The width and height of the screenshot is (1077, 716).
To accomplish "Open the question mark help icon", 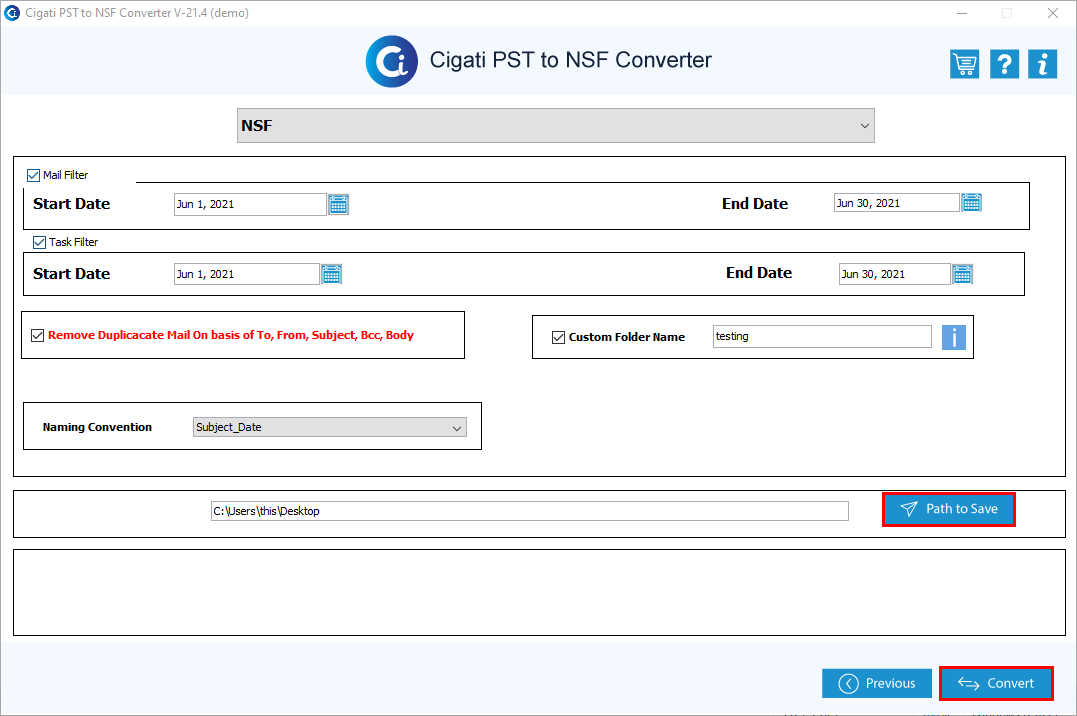I will coord(1004,64).
